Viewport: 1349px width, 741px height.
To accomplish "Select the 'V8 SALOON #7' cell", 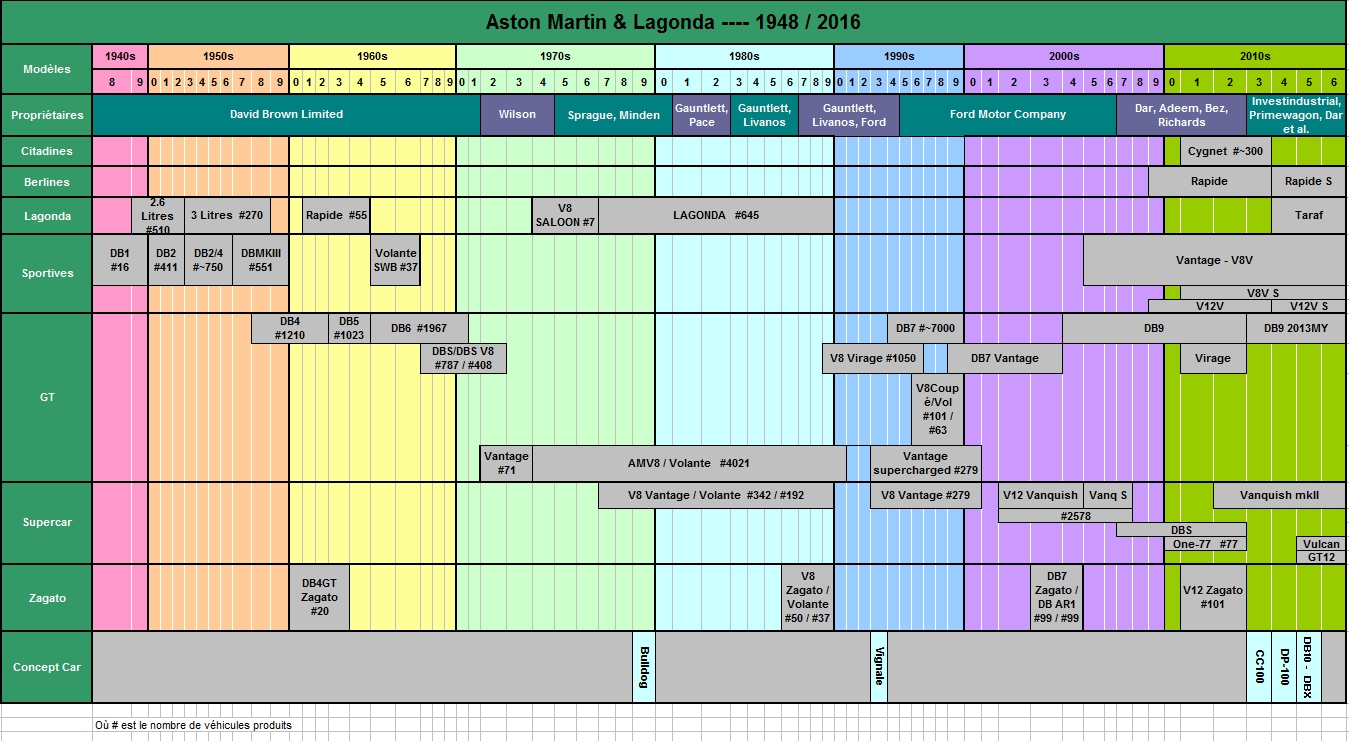I will tap(565, 216).
